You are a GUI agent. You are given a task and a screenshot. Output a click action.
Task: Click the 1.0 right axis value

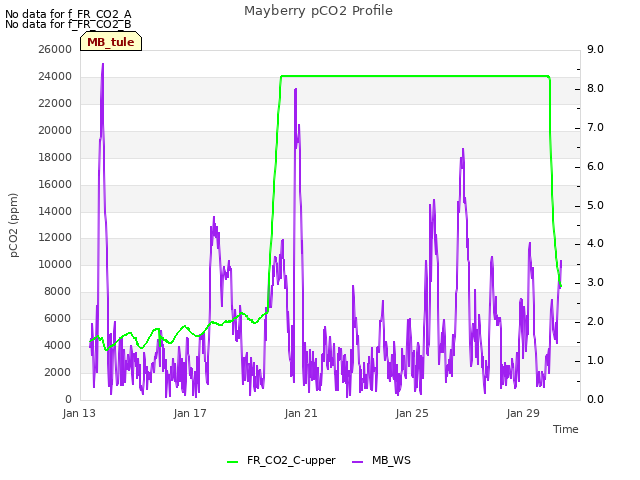[595, 360]
